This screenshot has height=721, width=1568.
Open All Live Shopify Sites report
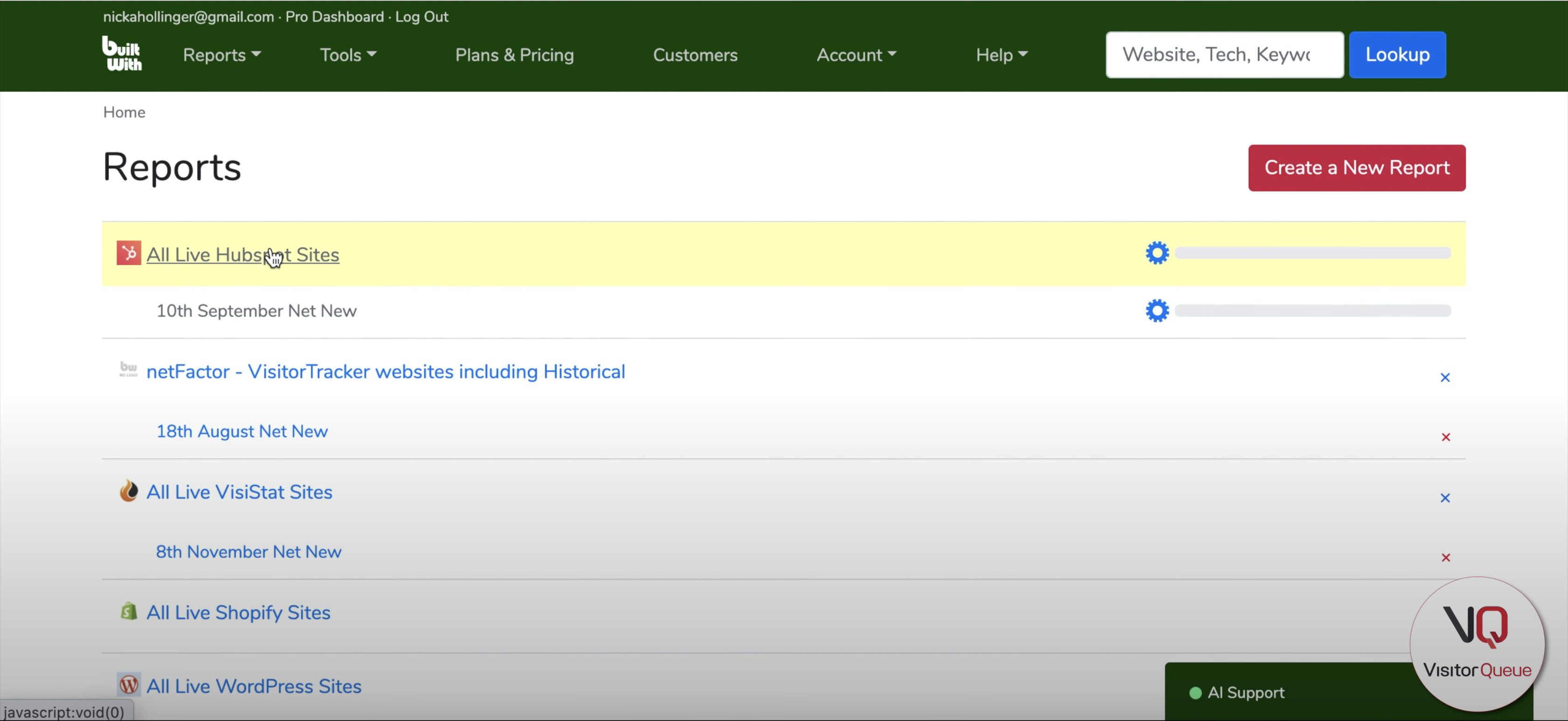[238, 613]
